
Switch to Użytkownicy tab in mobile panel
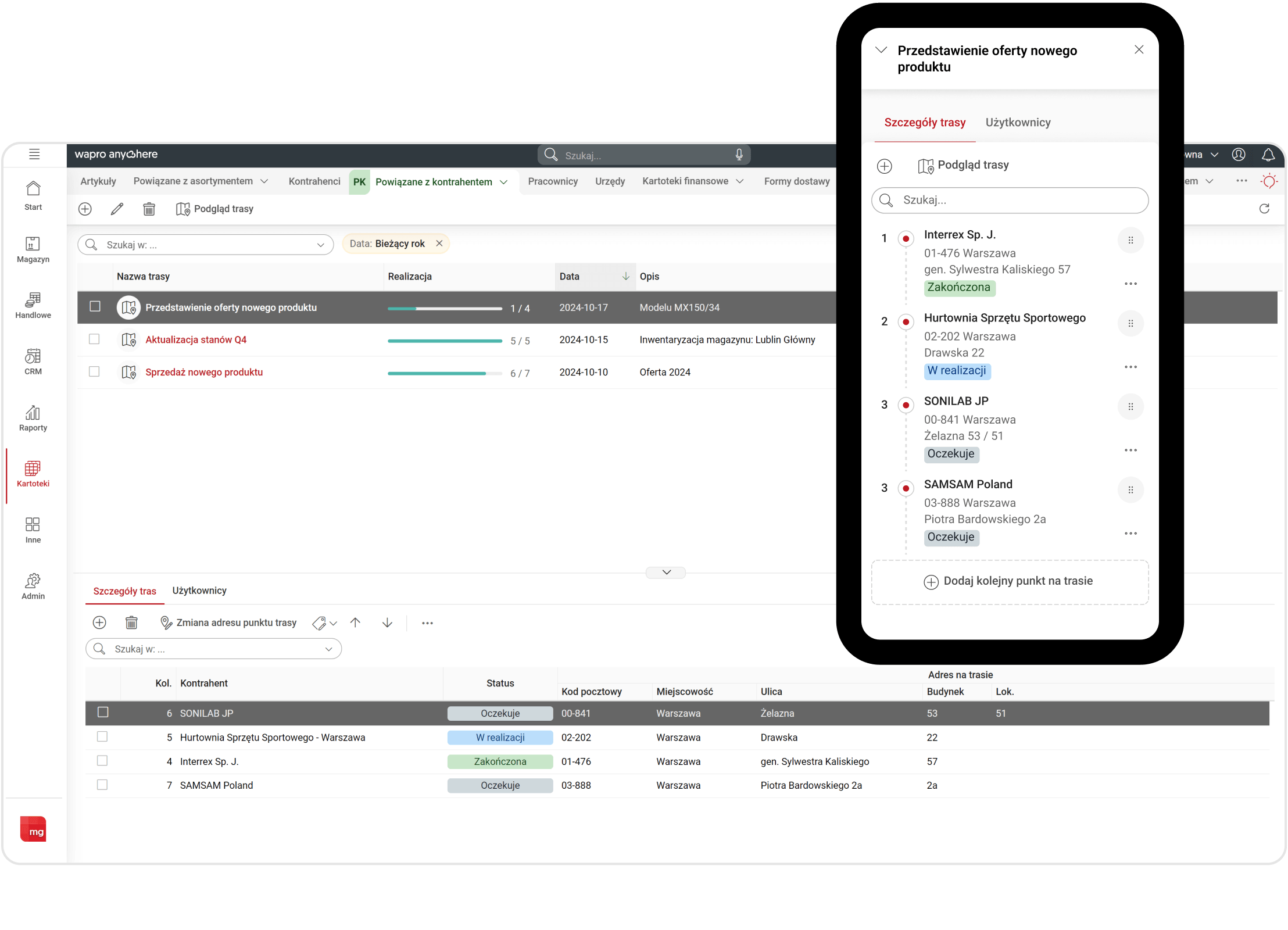pos(1018,123)
